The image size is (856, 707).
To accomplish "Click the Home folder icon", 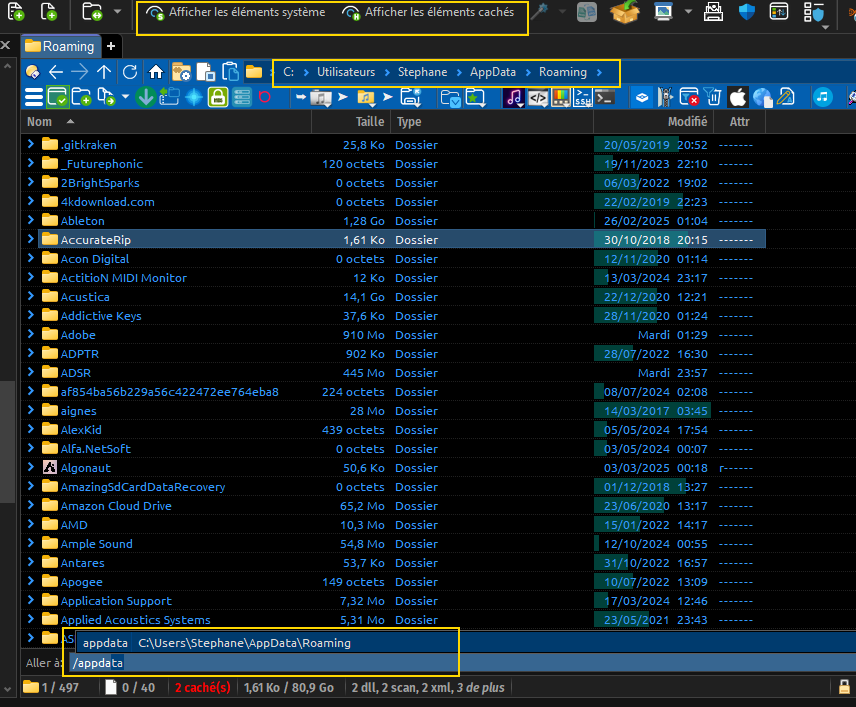I will [x=156, y=72].
